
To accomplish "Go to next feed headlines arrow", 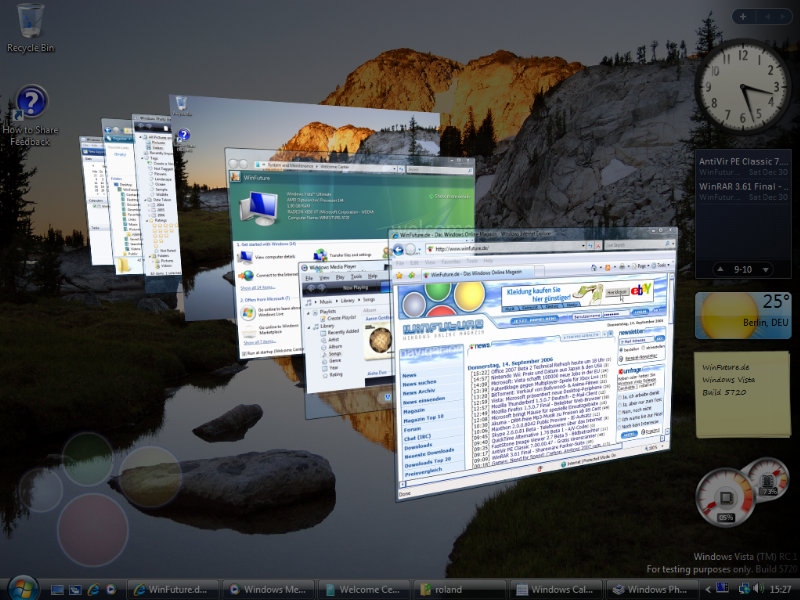I will (x=766, y=269).
